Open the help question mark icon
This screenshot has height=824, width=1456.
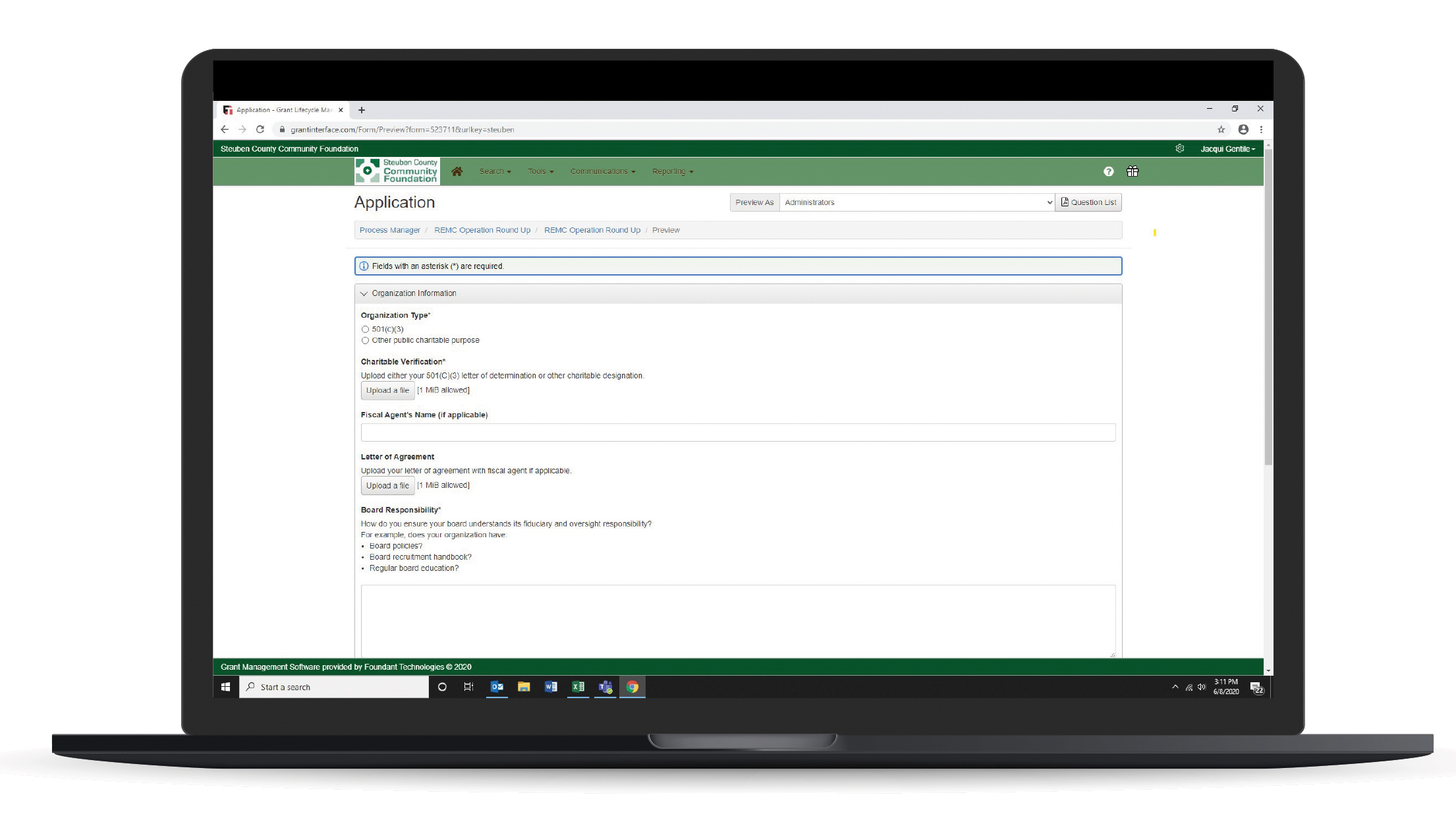(x=1108, y=171)
